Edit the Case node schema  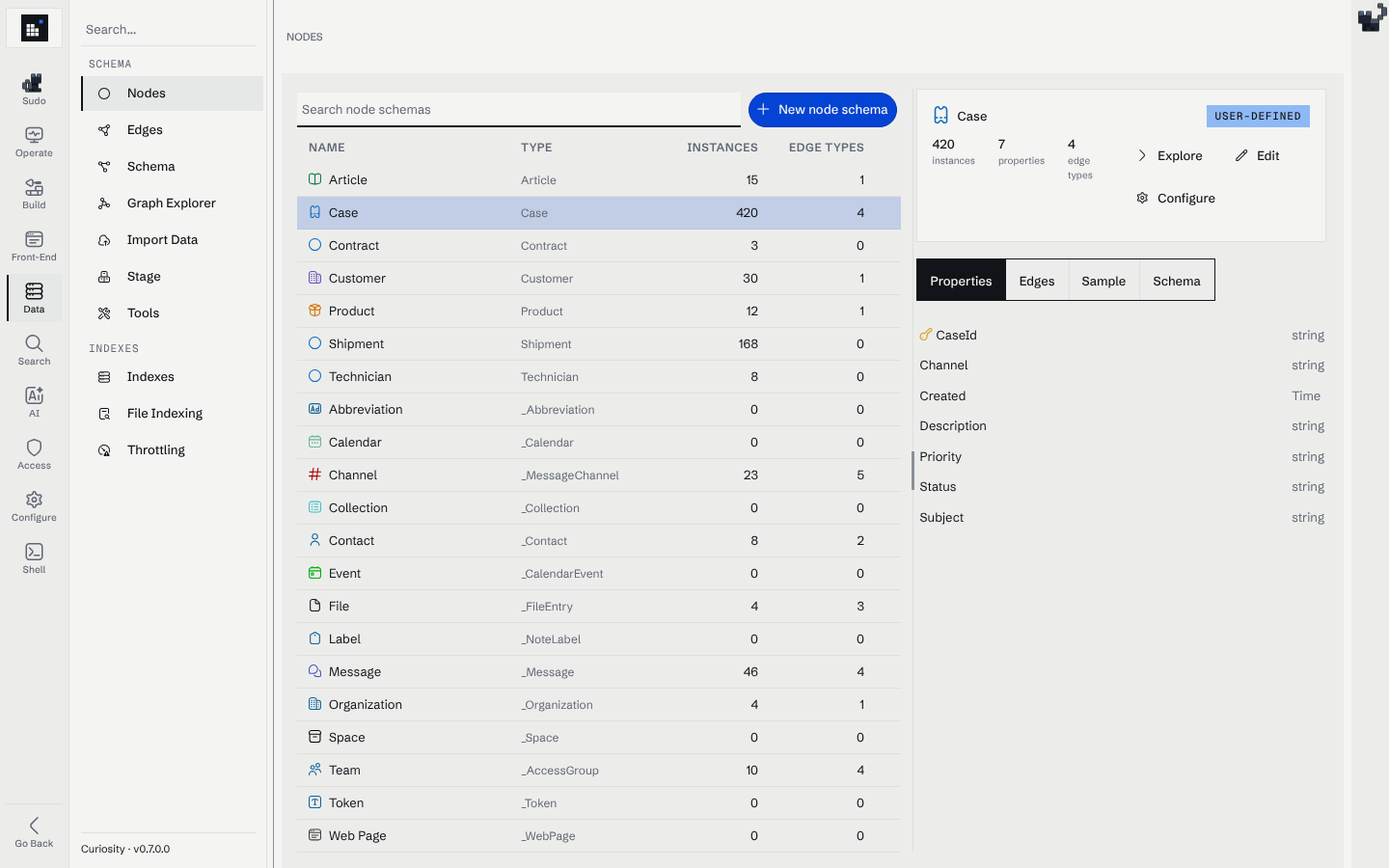pos(1257,156)
